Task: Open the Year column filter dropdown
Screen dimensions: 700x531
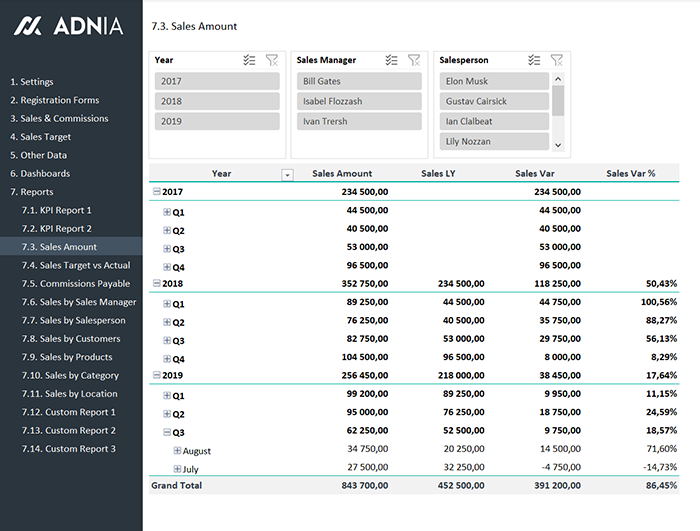Action: click(x=288, y=174)
